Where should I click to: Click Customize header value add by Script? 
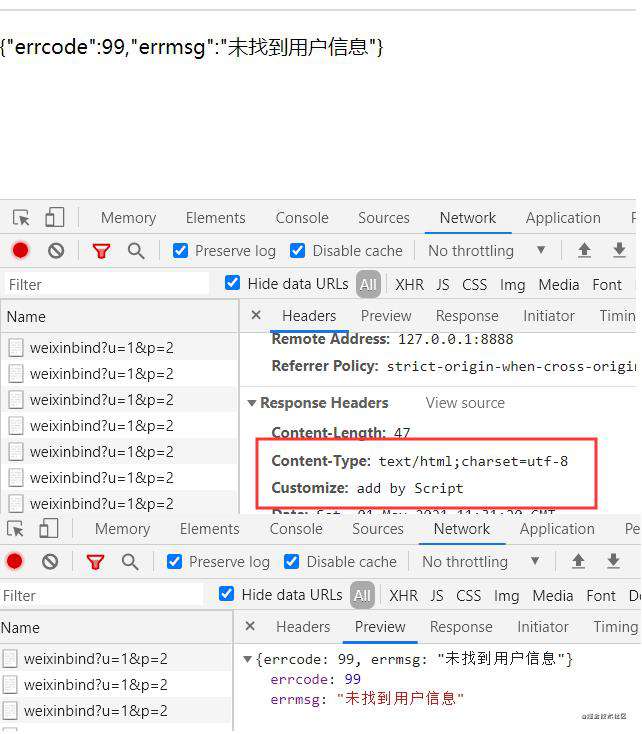point(410,489)
